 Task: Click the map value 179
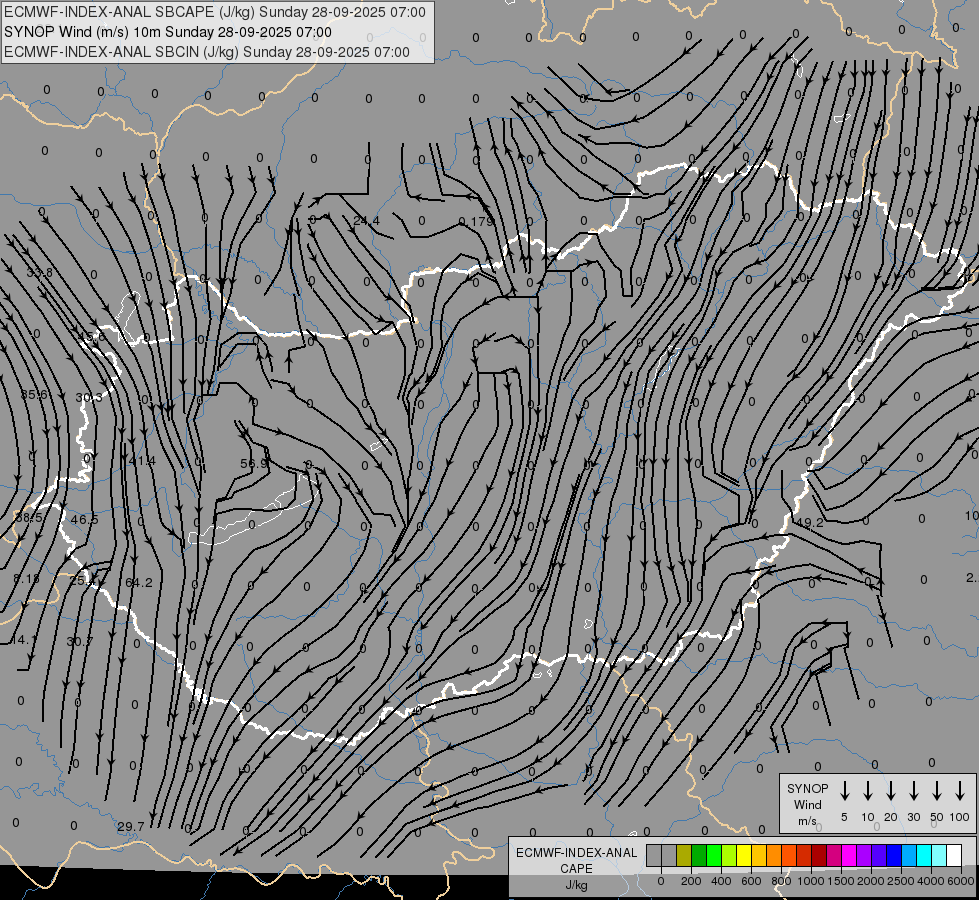[x=481, y=221]
